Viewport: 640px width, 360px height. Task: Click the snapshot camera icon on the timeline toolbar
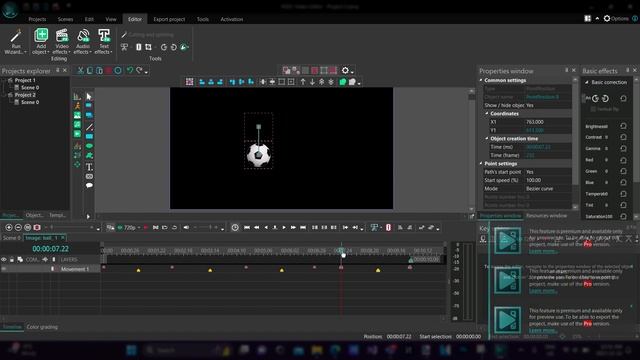[x=37, y=227]
